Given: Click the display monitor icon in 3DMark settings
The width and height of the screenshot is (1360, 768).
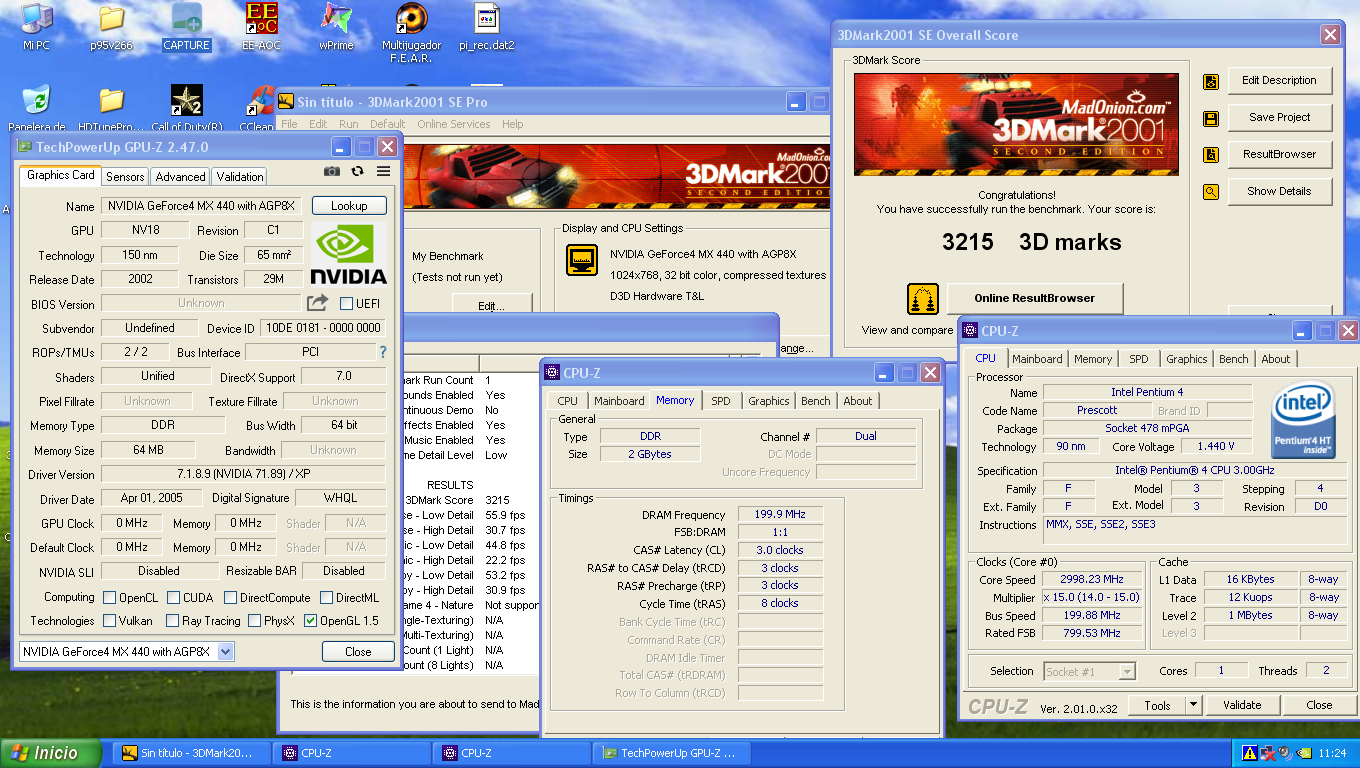Looking at the screenshot, I should point(582,261).
